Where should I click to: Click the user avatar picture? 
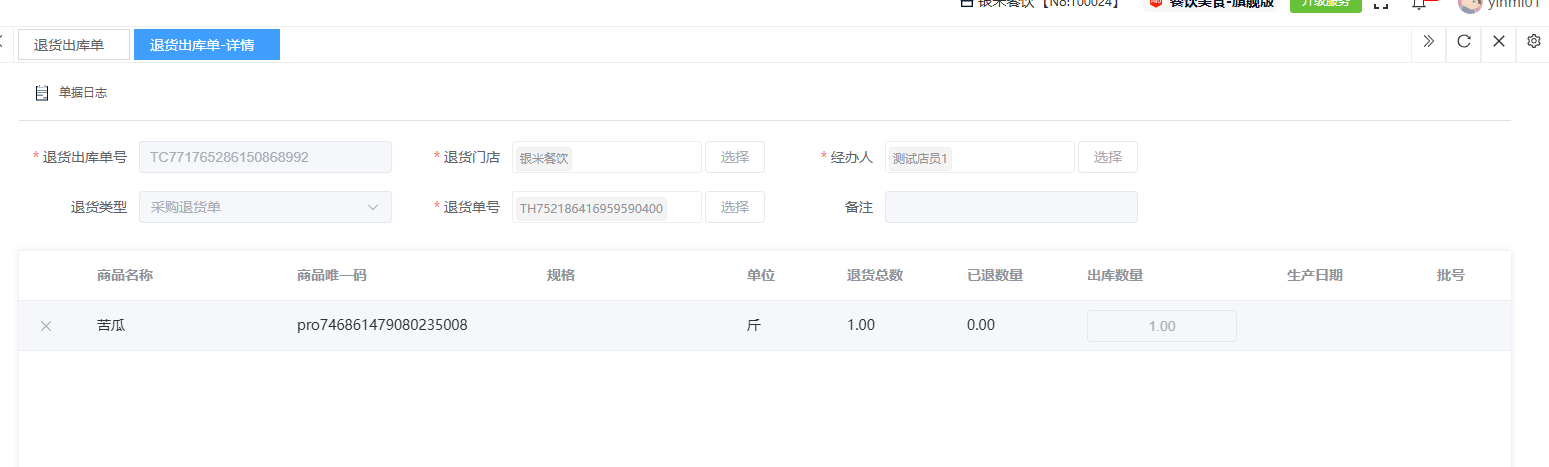tap(1469, 4)
